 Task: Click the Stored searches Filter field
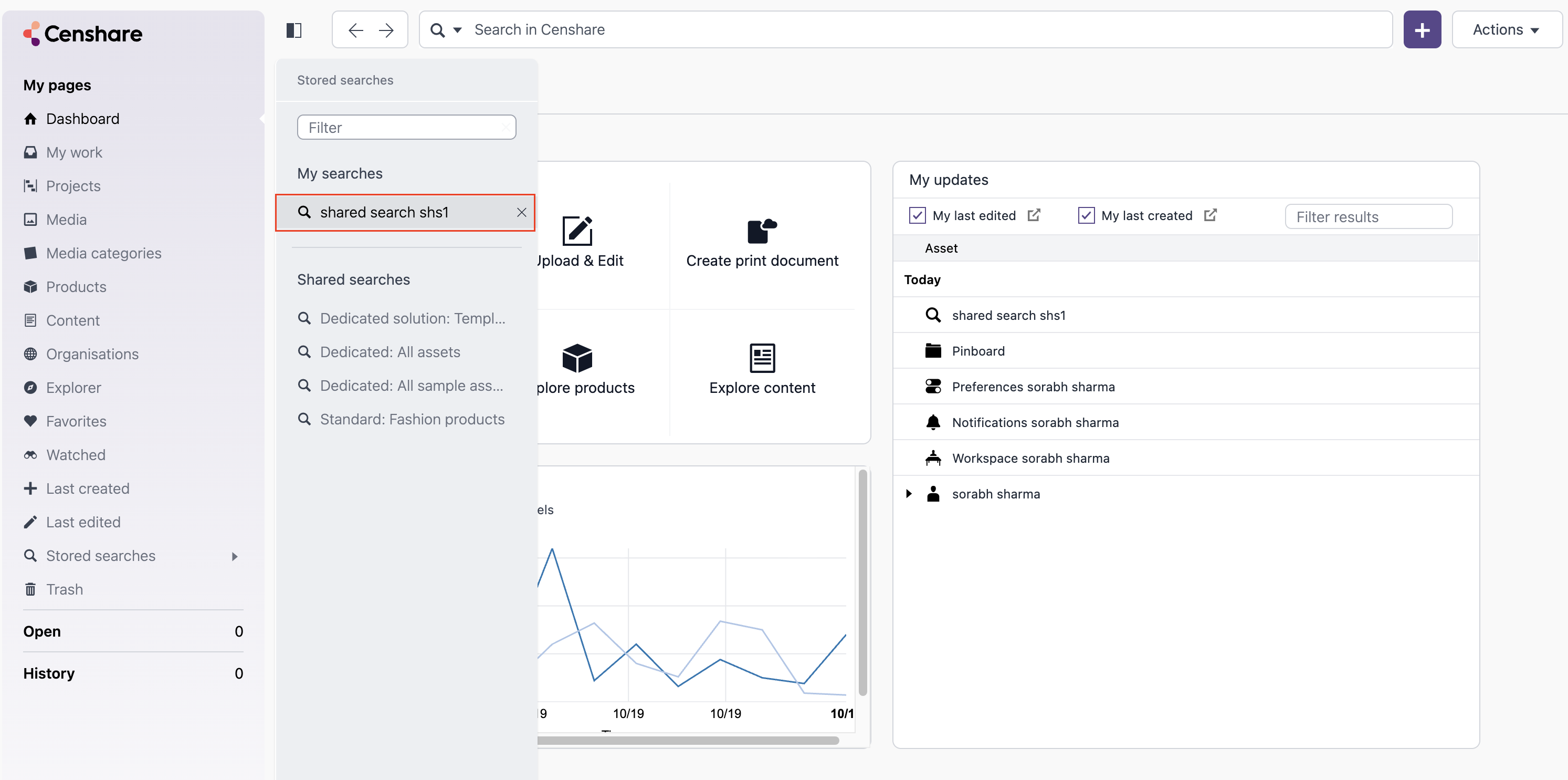coord(406,127)
